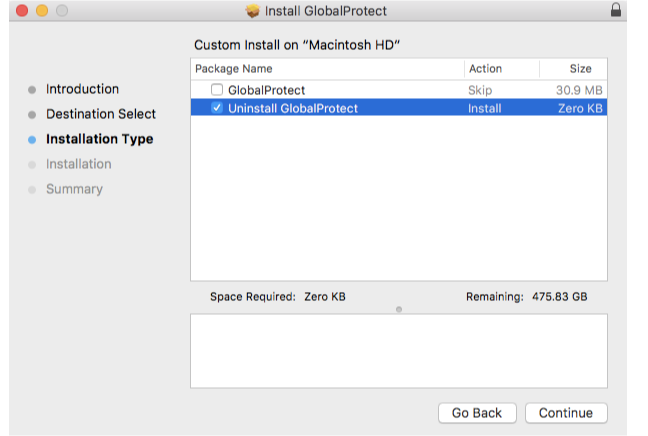Click the Install action for Uninstall GlobalProtect
Screen dimensions: 648x436
[x=485, y=108]
